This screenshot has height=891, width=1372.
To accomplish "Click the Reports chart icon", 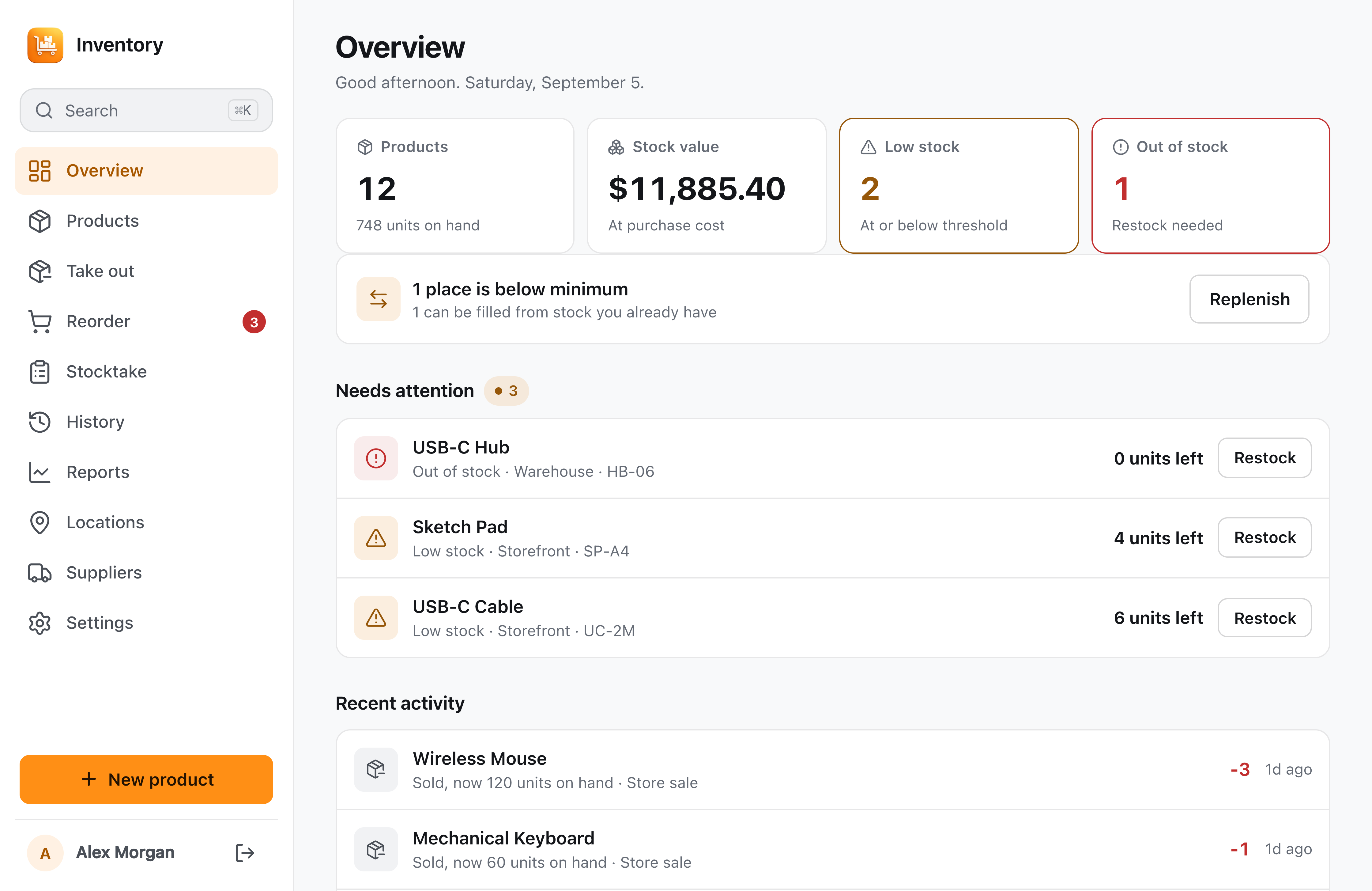I will point(40,472).
